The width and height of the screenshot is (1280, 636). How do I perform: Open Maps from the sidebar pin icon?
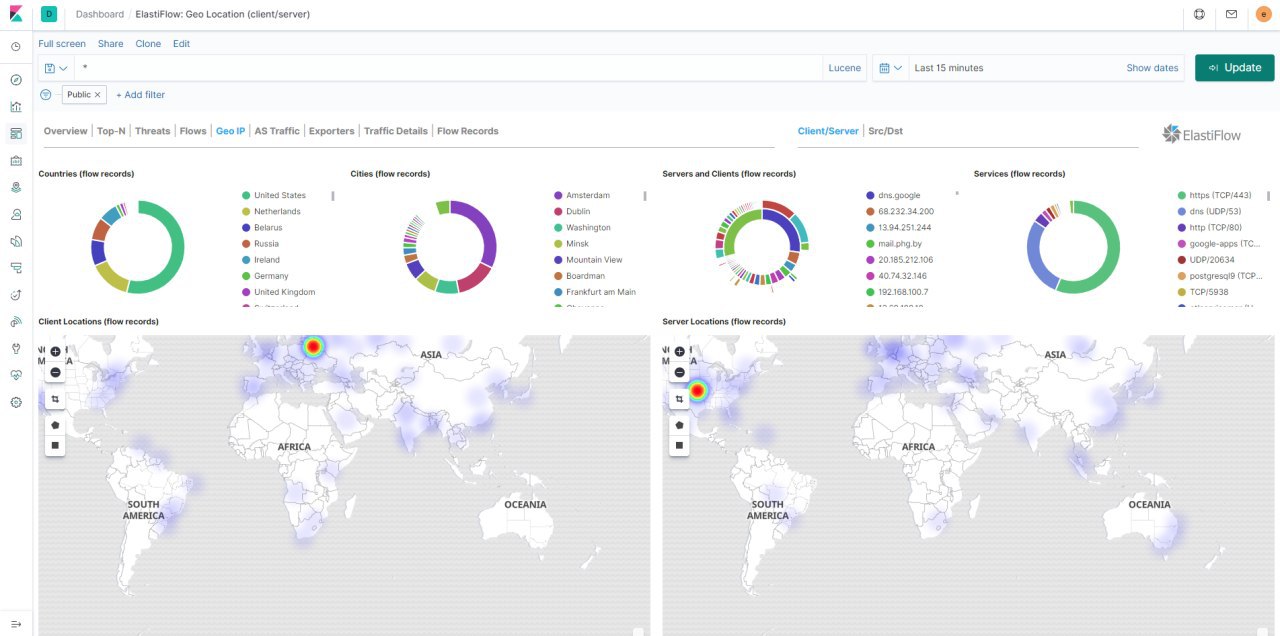pos(16,187)
